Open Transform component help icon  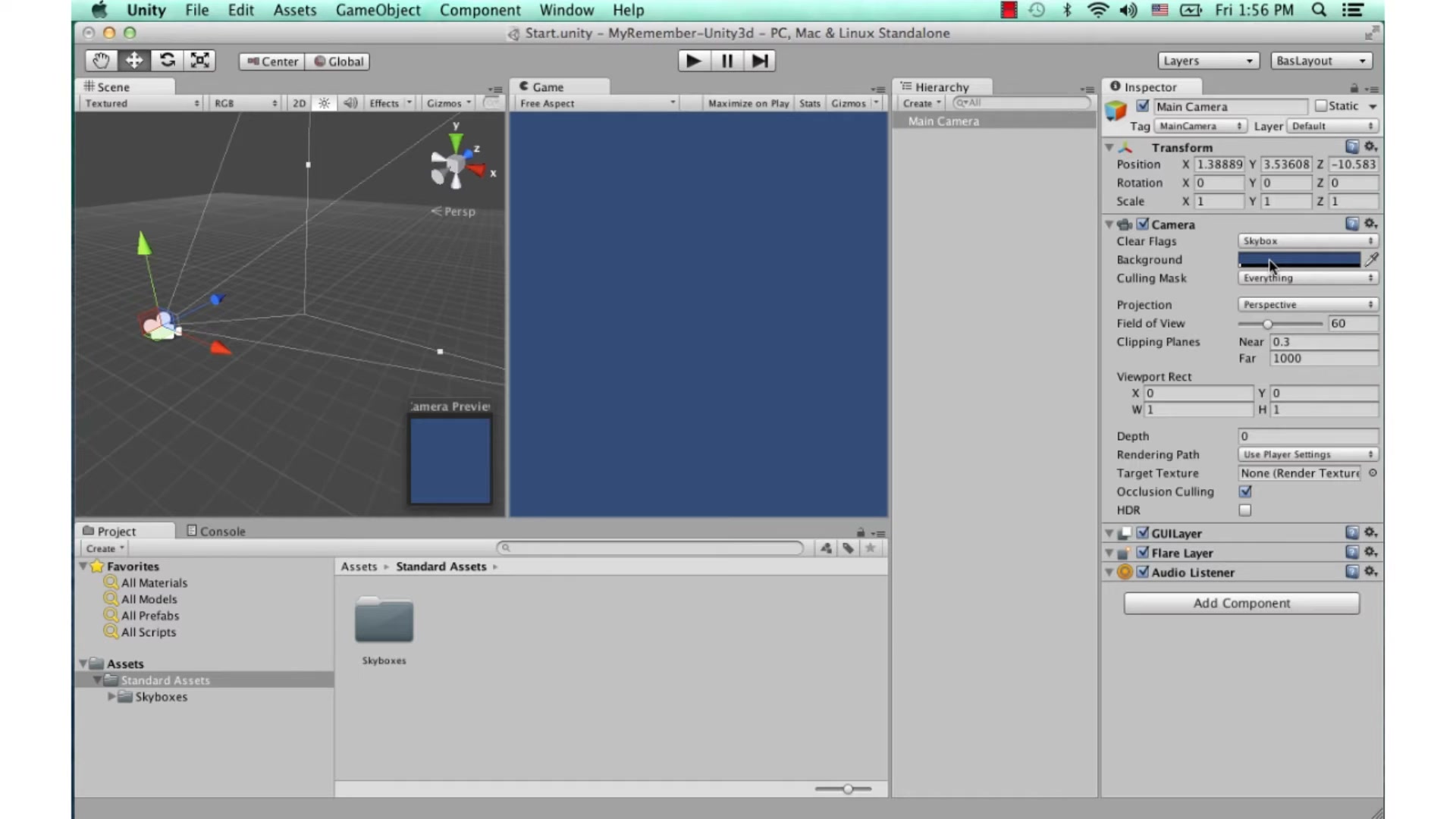1352,146
